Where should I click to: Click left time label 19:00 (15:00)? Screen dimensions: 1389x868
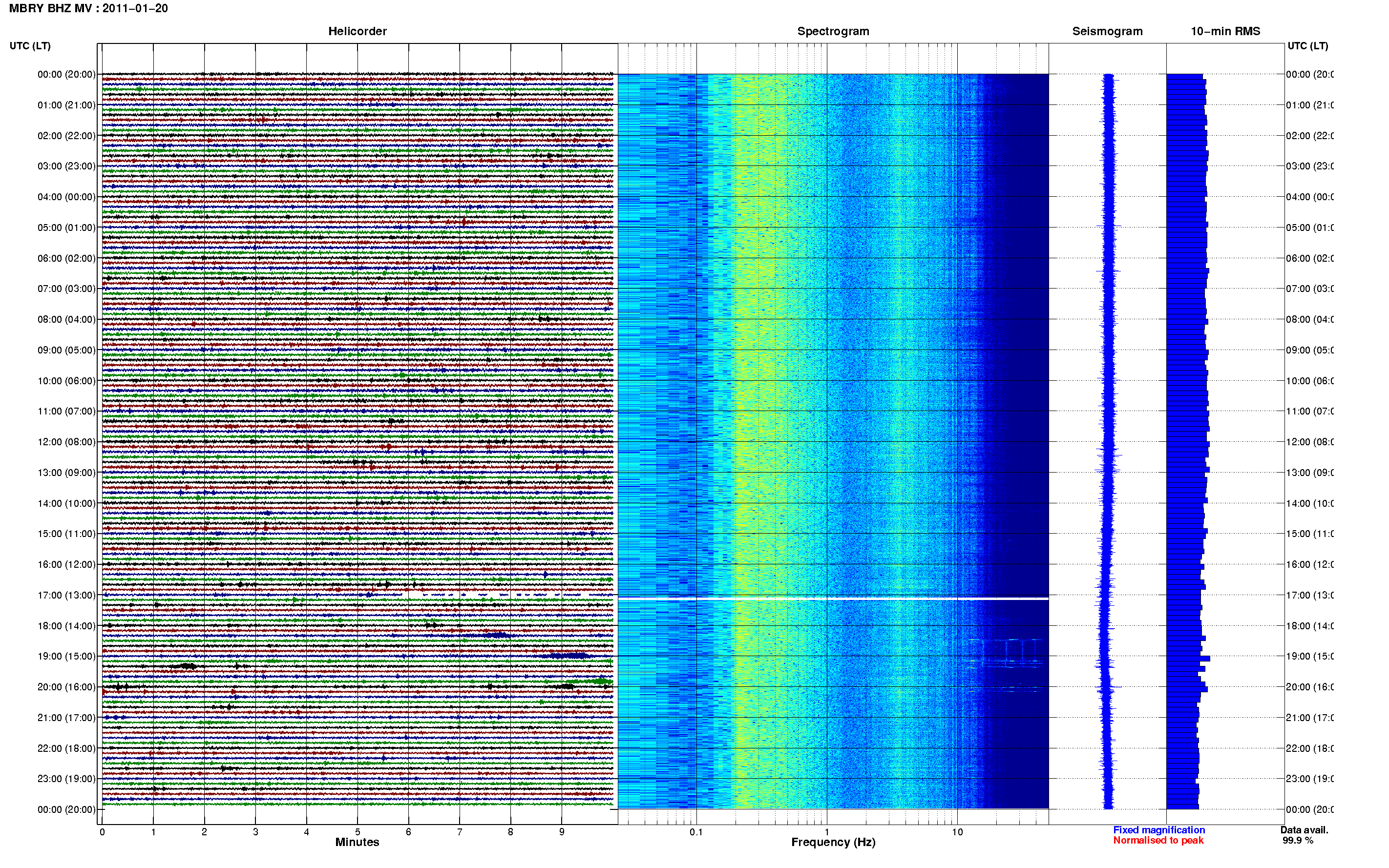pyautogui.click(x=66, y=656)
